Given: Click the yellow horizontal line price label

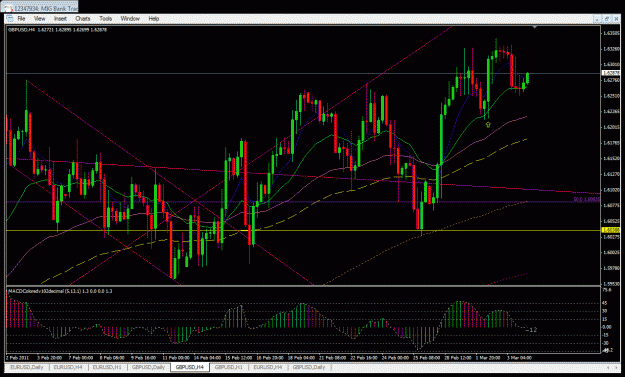Looking at the screenshot, I should pos(611,230).
